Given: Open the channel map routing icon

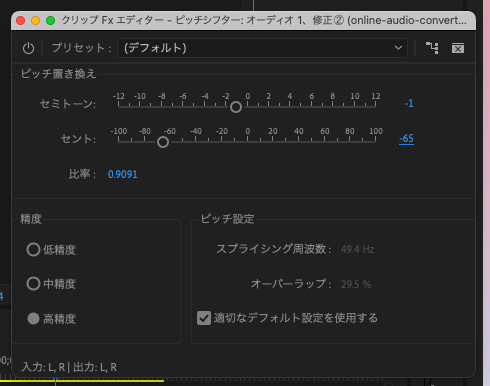Looking at the screenshot, I should tap(432, 48).
